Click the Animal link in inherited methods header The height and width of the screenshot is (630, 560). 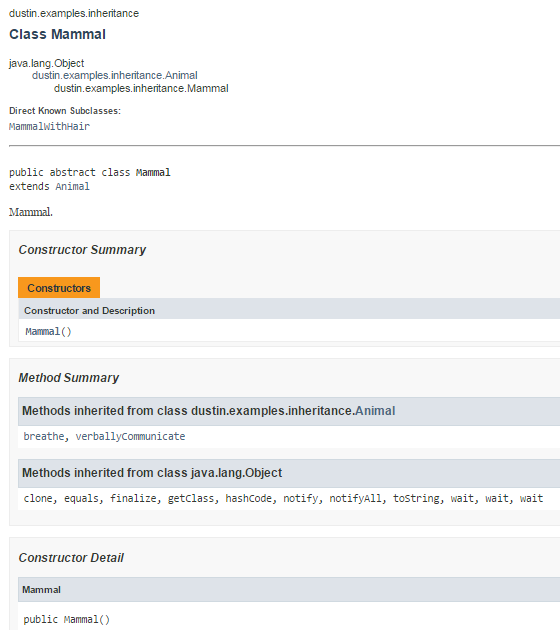pos(375,411)
